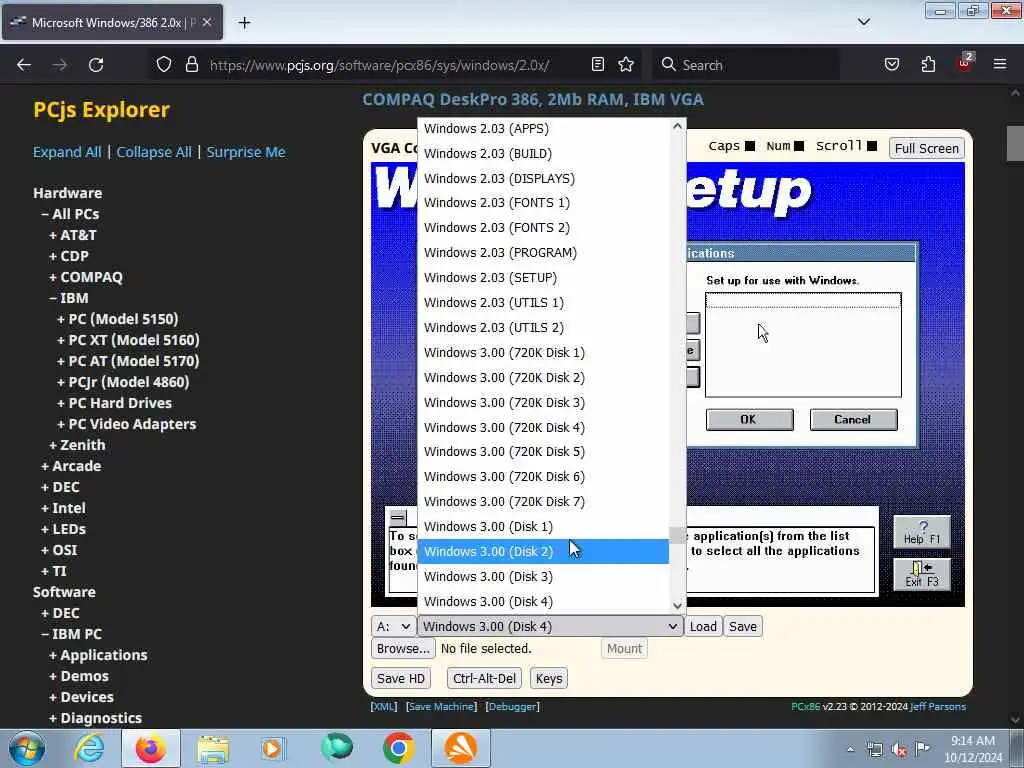Choose Windows 3.00 (Disk 3) entry
The width and height of the screenshot is (1024, 768).
[543, 577]
